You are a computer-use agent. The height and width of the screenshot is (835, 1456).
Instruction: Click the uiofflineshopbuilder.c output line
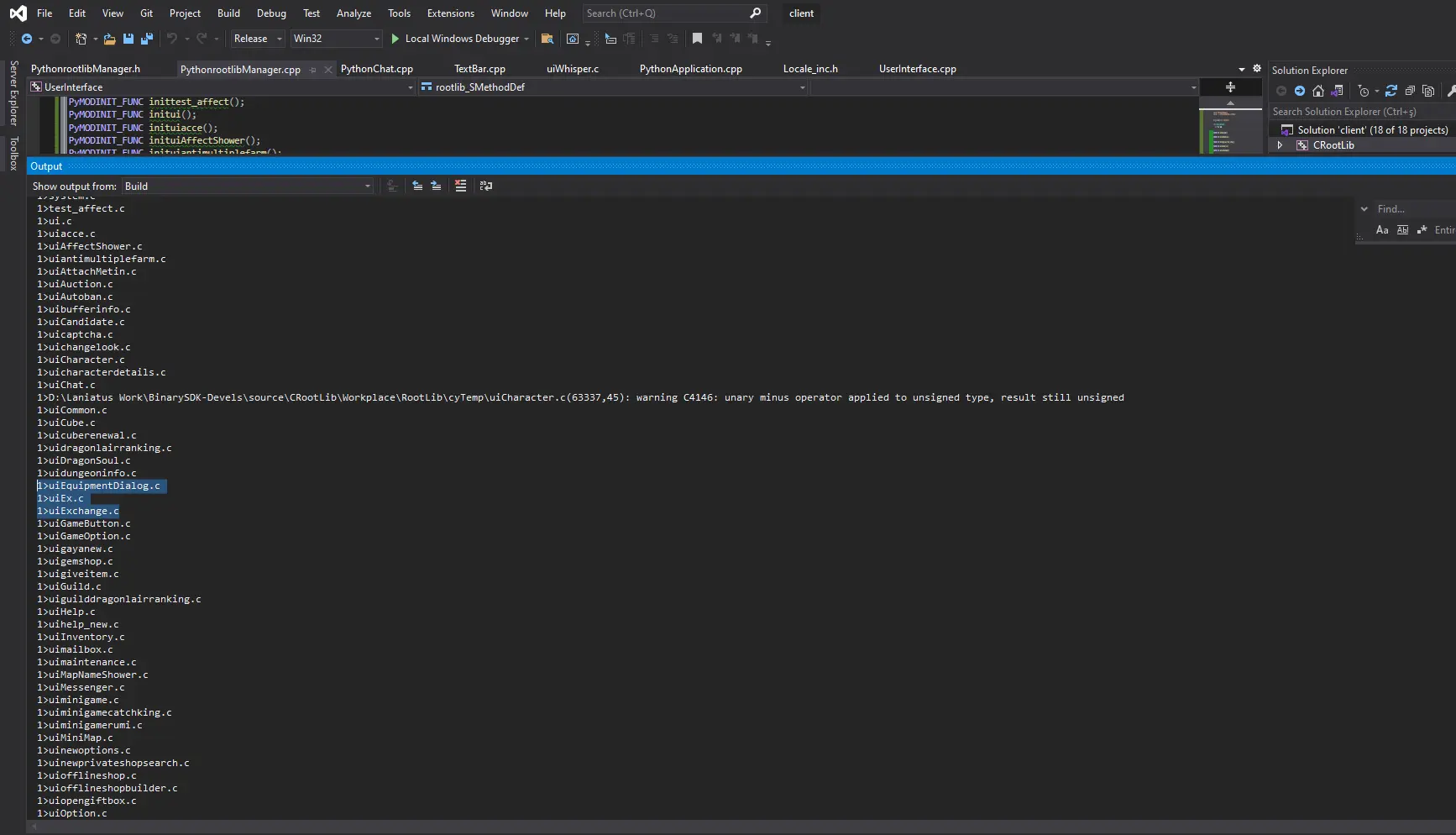[107, 788]
